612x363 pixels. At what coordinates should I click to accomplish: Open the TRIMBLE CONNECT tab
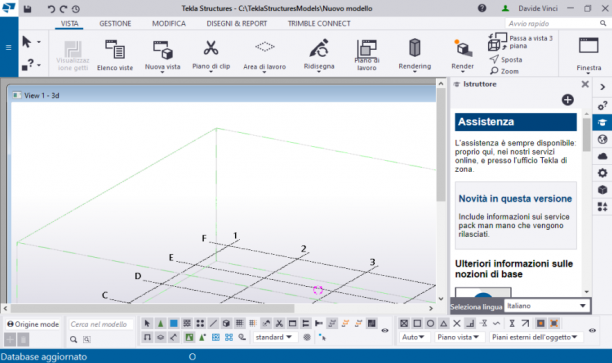319,23
